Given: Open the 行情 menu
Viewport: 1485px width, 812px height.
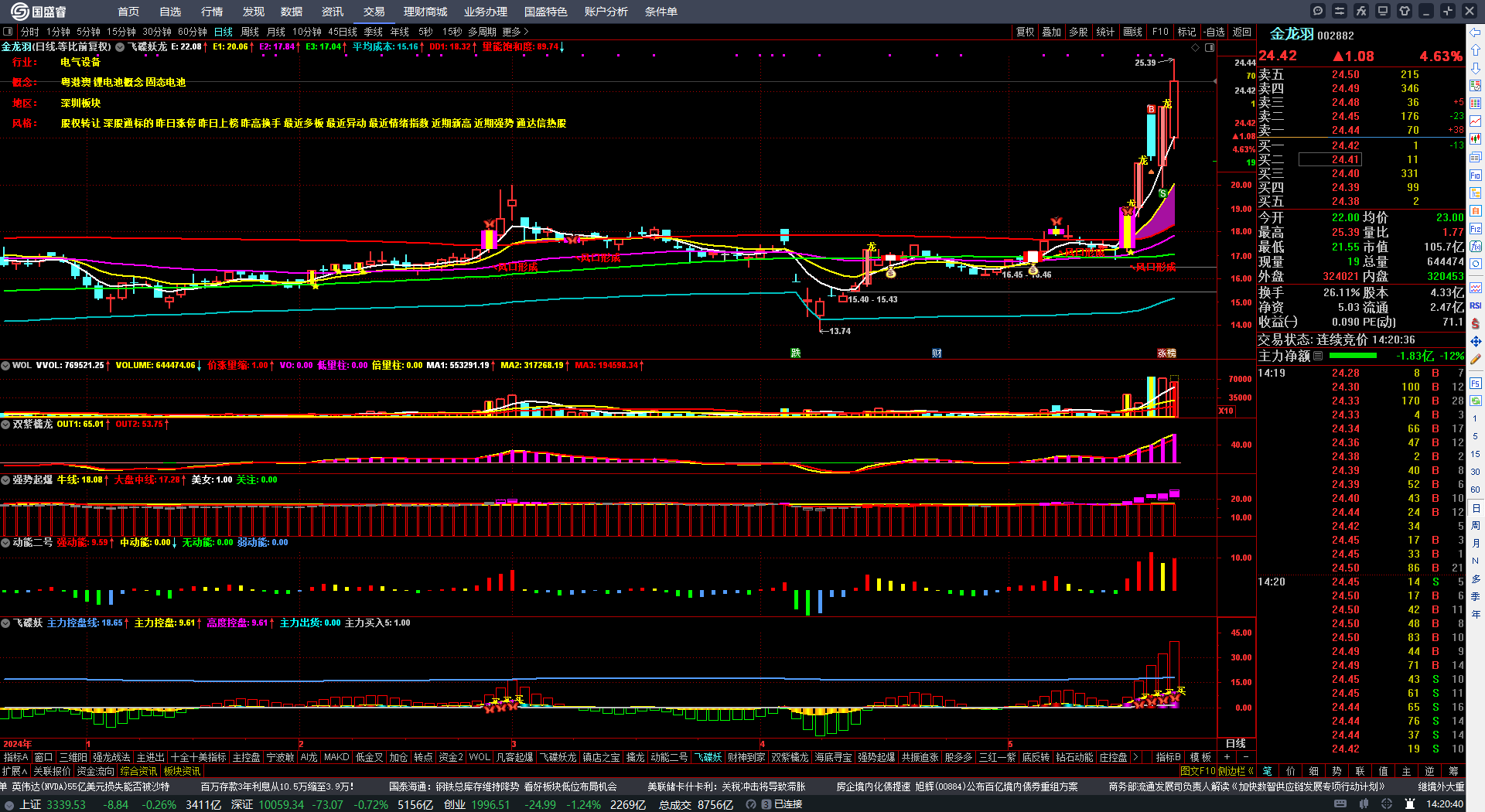Looking at the screenshot, I should [212, 12].
